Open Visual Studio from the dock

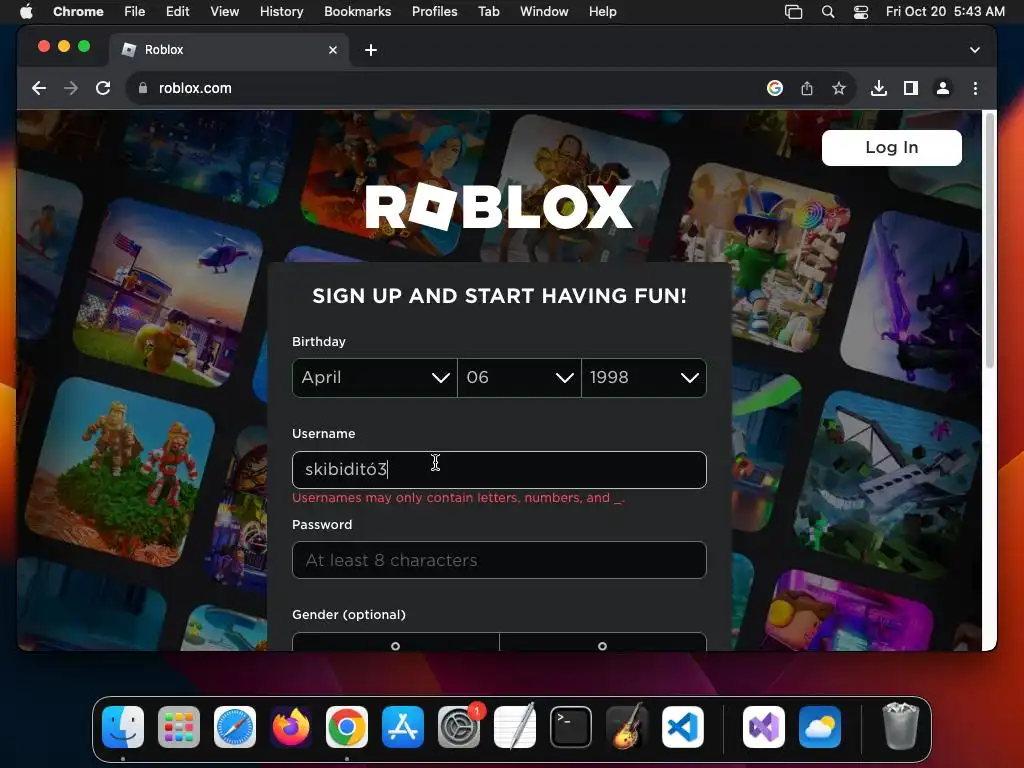(763, 727)
